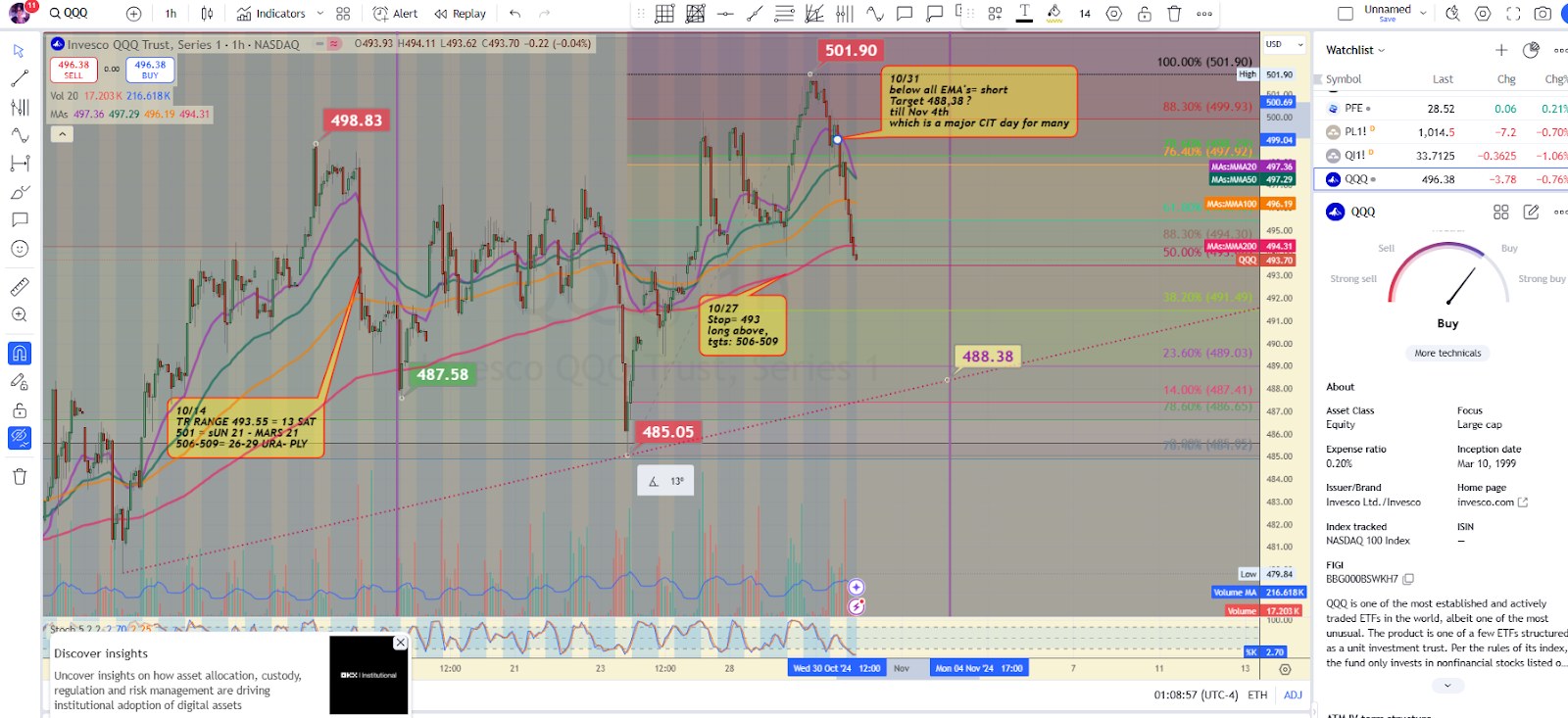1568x718 pixels.
Task: Lock the selected drawing
Action: [1145, 14]
